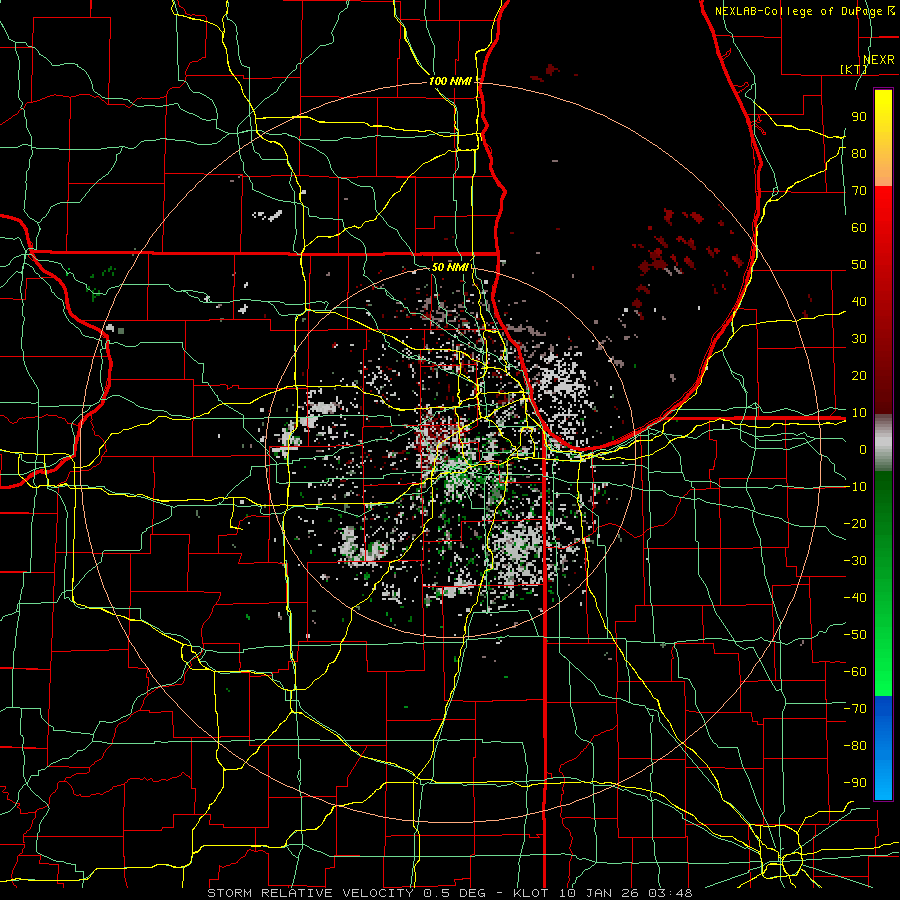Viewport: 900px width, 900px height.
Task: Click the 50 value on the velocity scale
Action: point(859,265)
